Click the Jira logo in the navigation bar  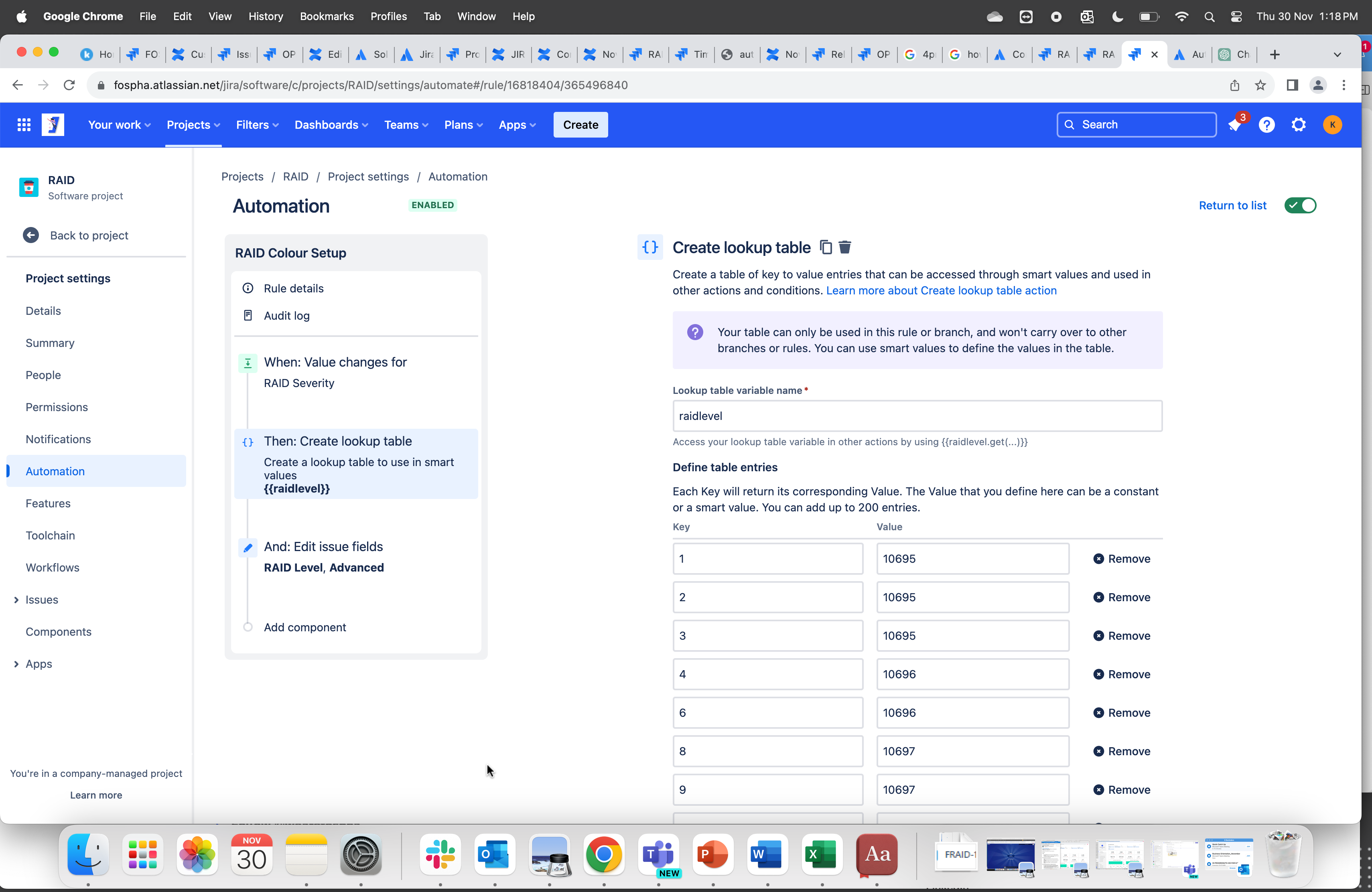pyautogui.click(x=53, y=124)
